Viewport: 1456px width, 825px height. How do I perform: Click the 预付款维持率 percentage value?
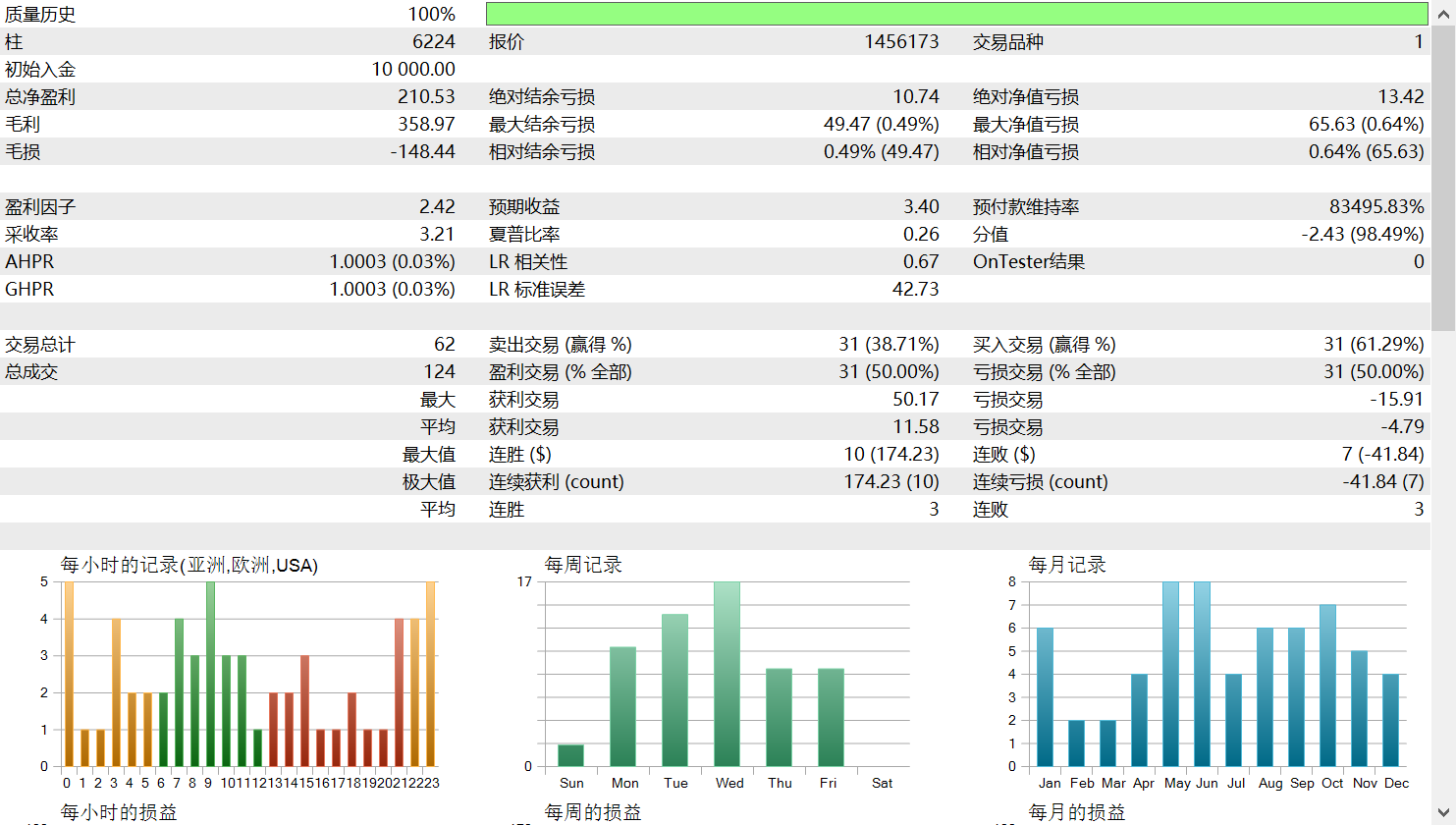pos(1375,206)
